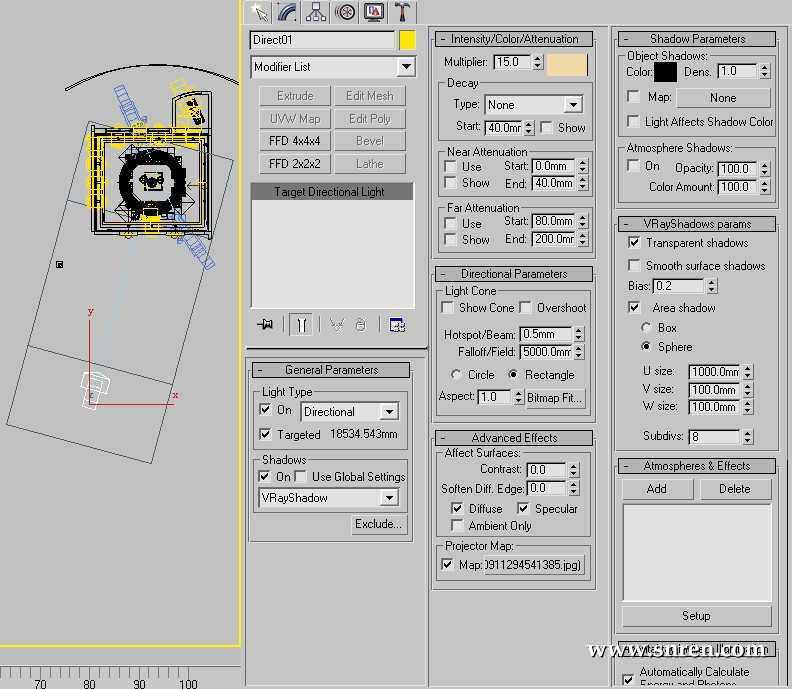Switch to the Modify panel tab
This screenshot has width=792, height=689.
pyautogui.click(x=288, y=12)
